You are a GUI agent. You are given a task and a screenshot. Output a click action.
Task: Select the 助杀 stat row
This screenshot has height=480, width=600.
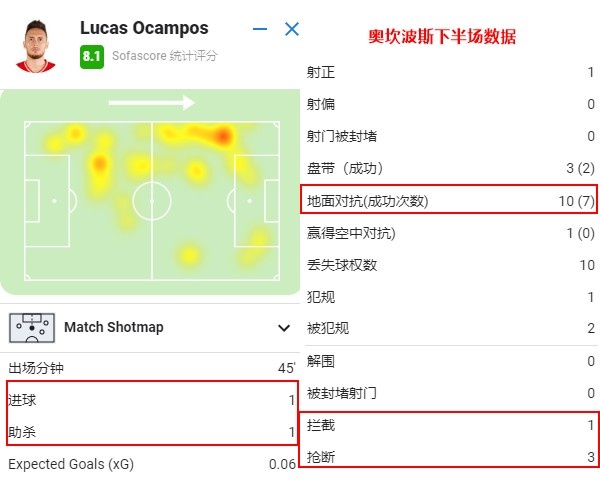[x=151, y=431]
